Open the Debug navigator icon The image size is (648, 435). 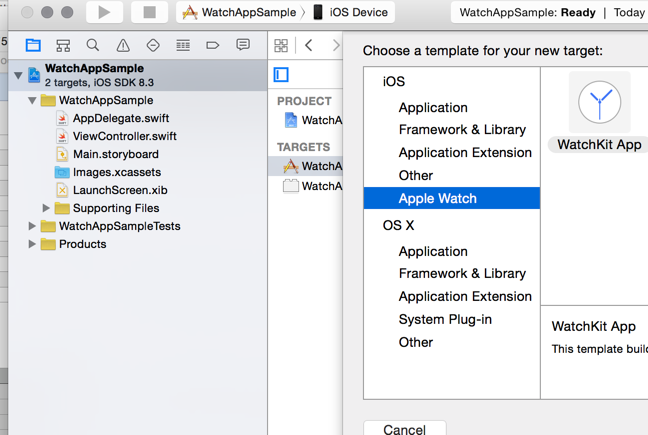pos(183,46)
